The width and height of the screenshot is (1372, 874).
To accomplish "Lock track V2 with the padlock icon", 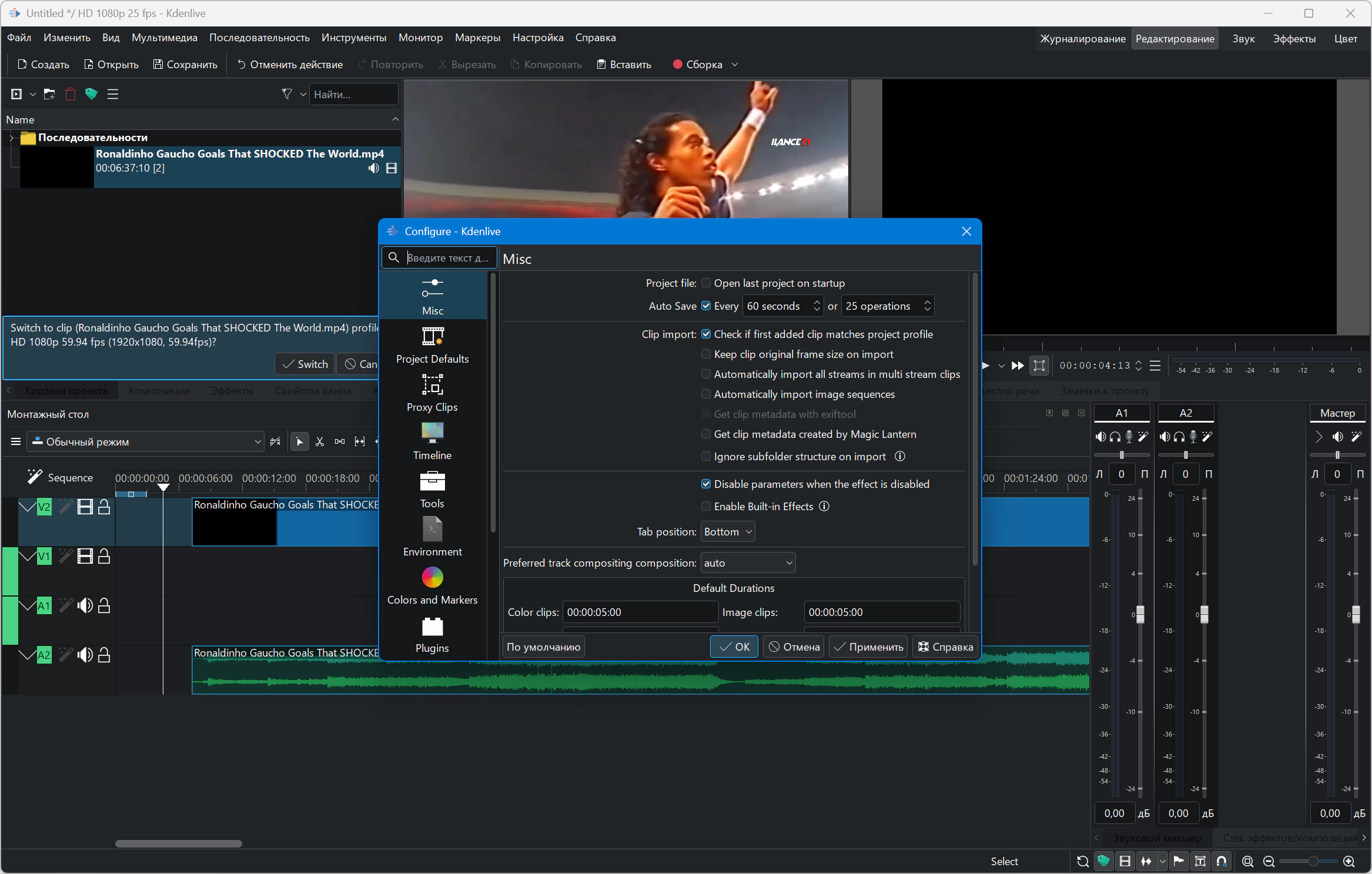I will (x=104, y=507).
